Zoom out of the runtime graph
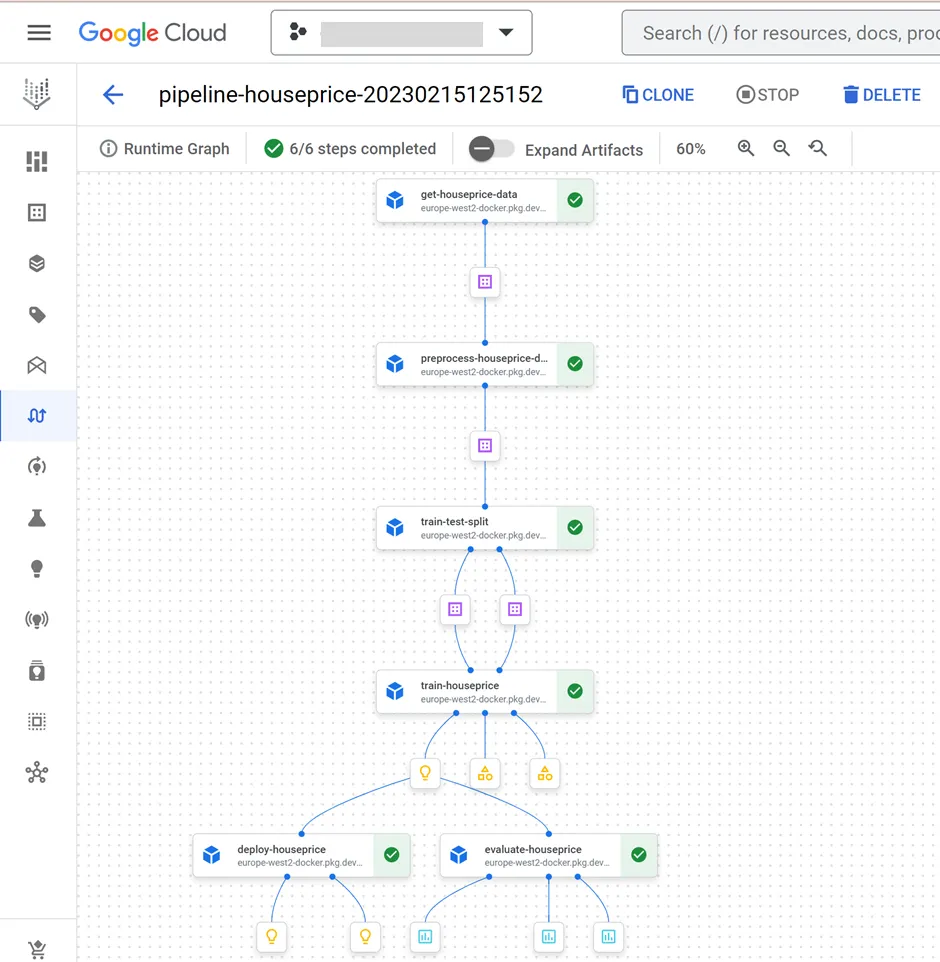The width and height of the screenshot is (940, 962). [x=782, y=148]
